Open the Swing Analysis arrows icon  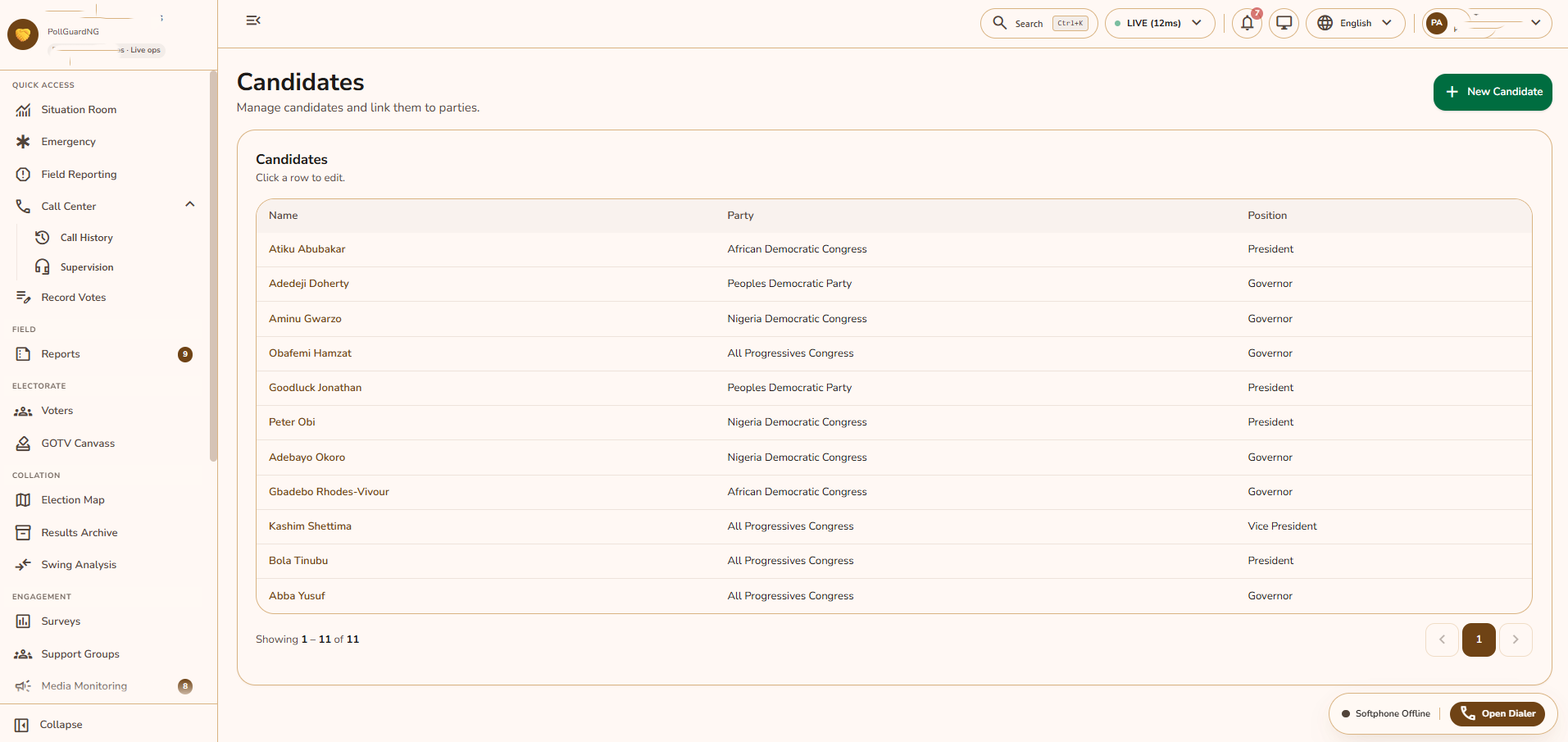(23, 565)
